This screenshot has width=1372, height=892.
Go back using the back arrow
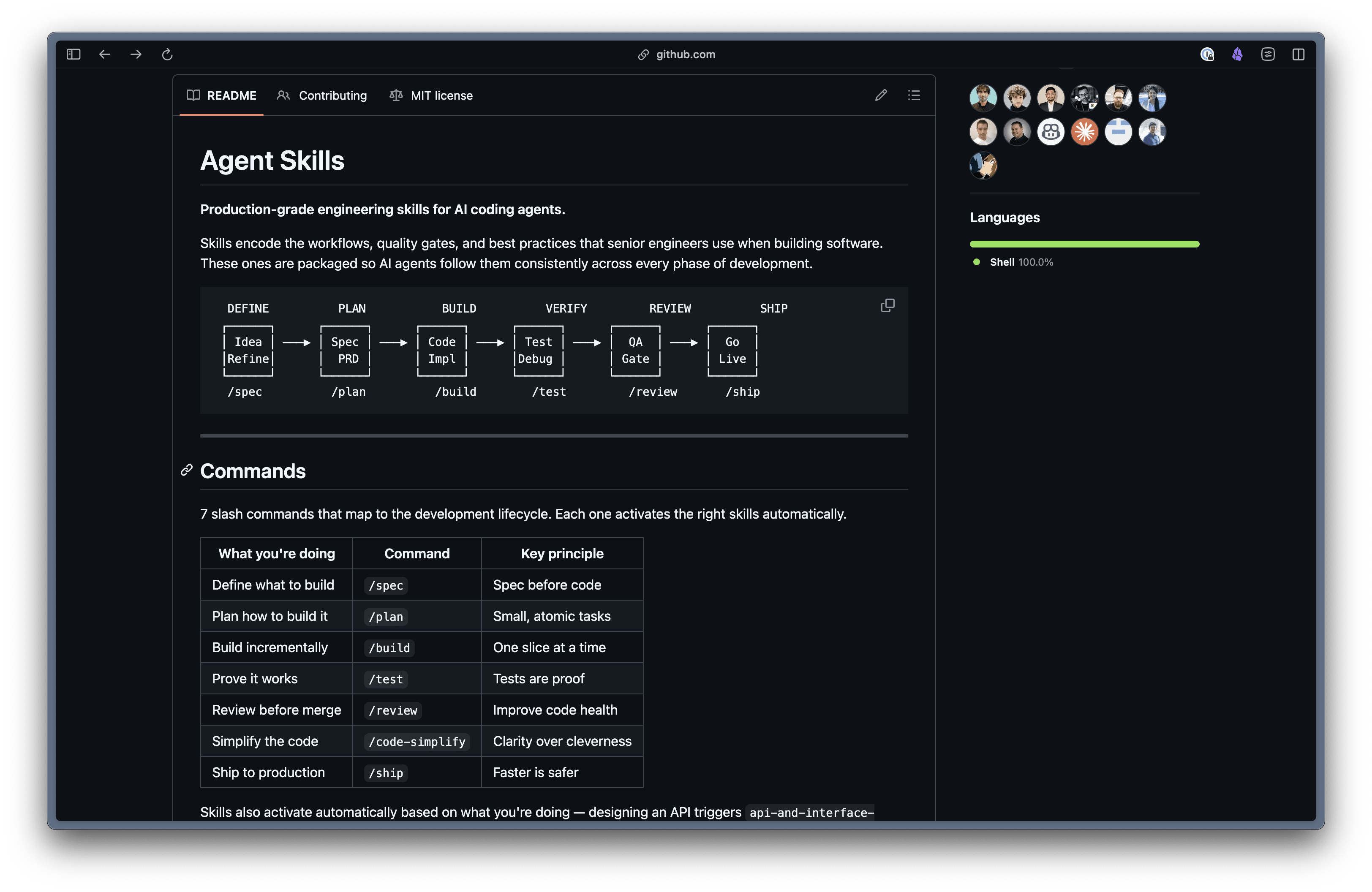104,54
